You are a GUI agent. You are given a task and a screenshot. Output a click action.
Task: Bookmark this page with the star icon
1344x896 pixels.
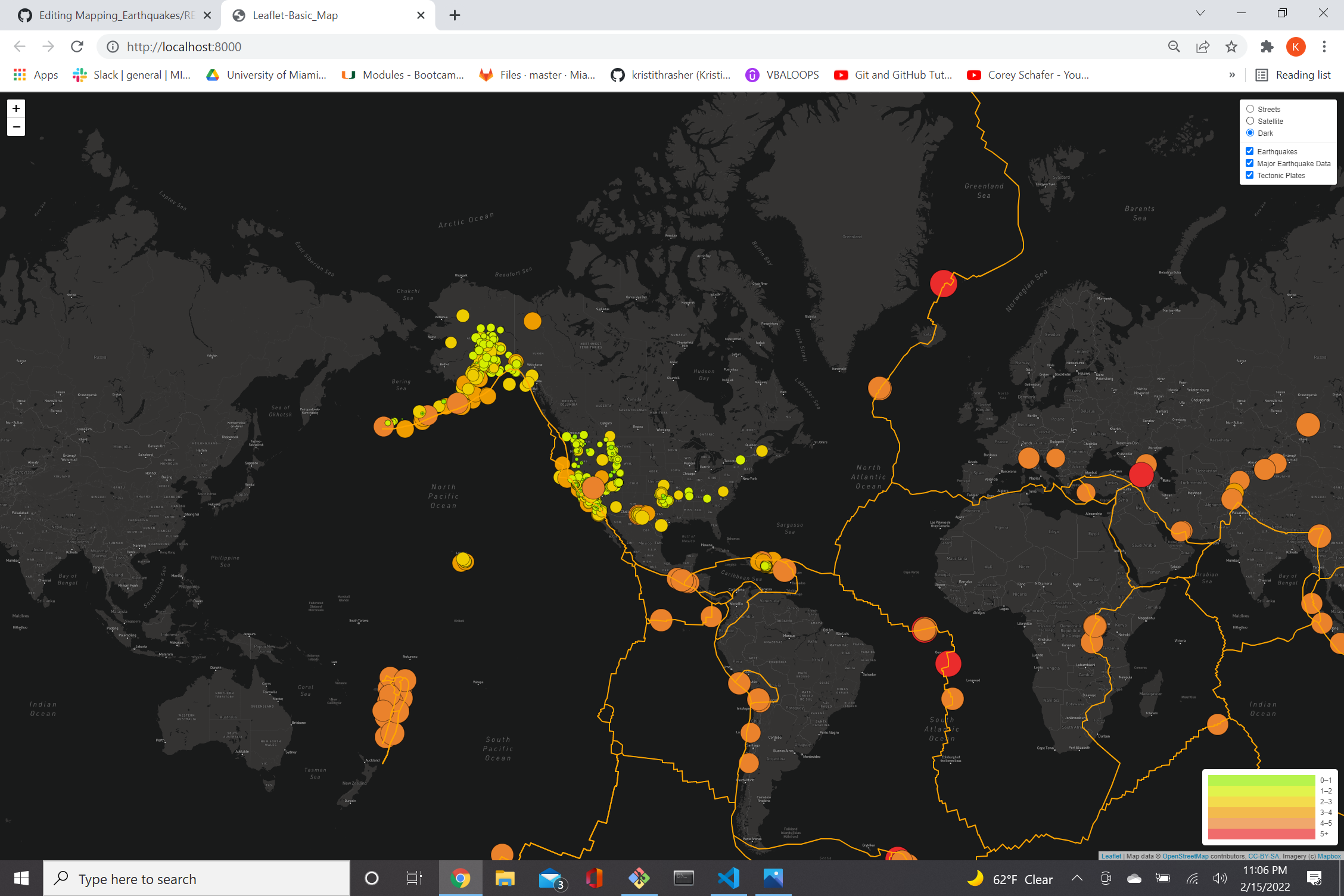point(1231,46)
